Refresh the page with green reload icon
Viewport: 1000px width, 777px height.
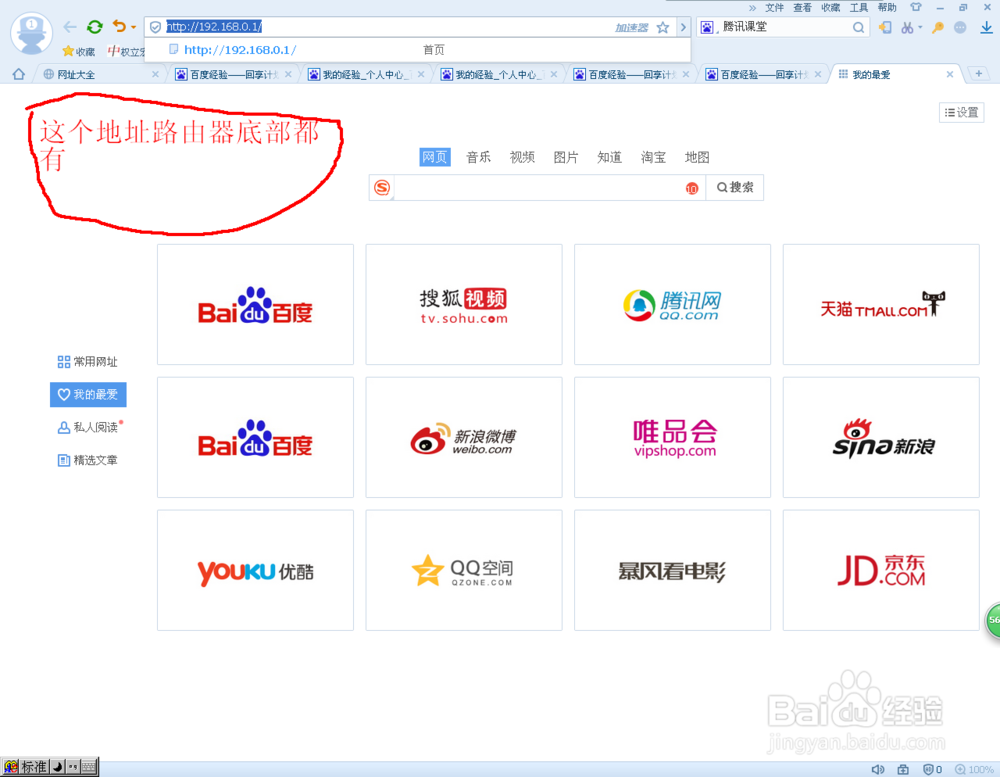click(x=94, y=27)
